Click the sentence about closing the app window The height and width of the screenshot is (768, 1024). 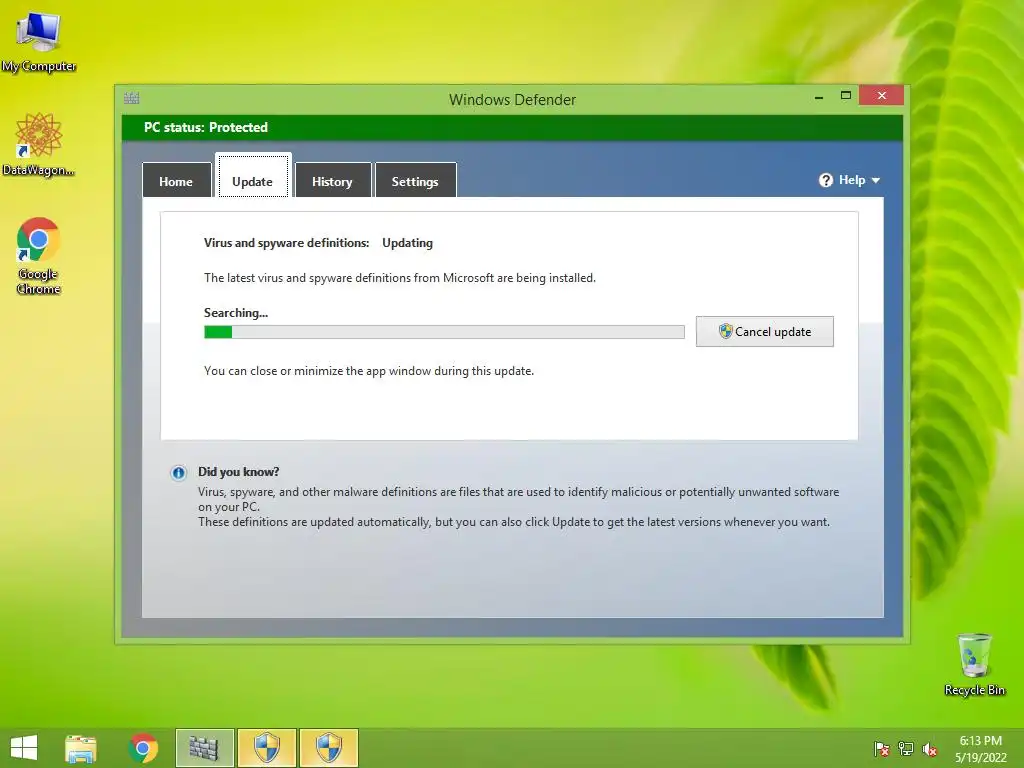(369, 371)
